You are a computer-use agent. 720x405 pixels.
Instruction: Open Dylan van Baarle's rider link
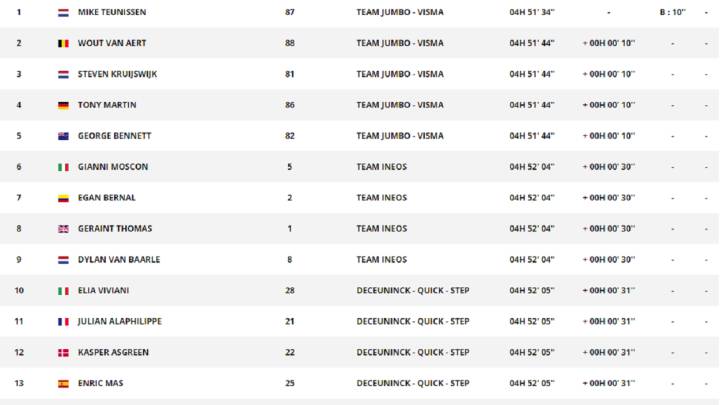pos(119,259)
